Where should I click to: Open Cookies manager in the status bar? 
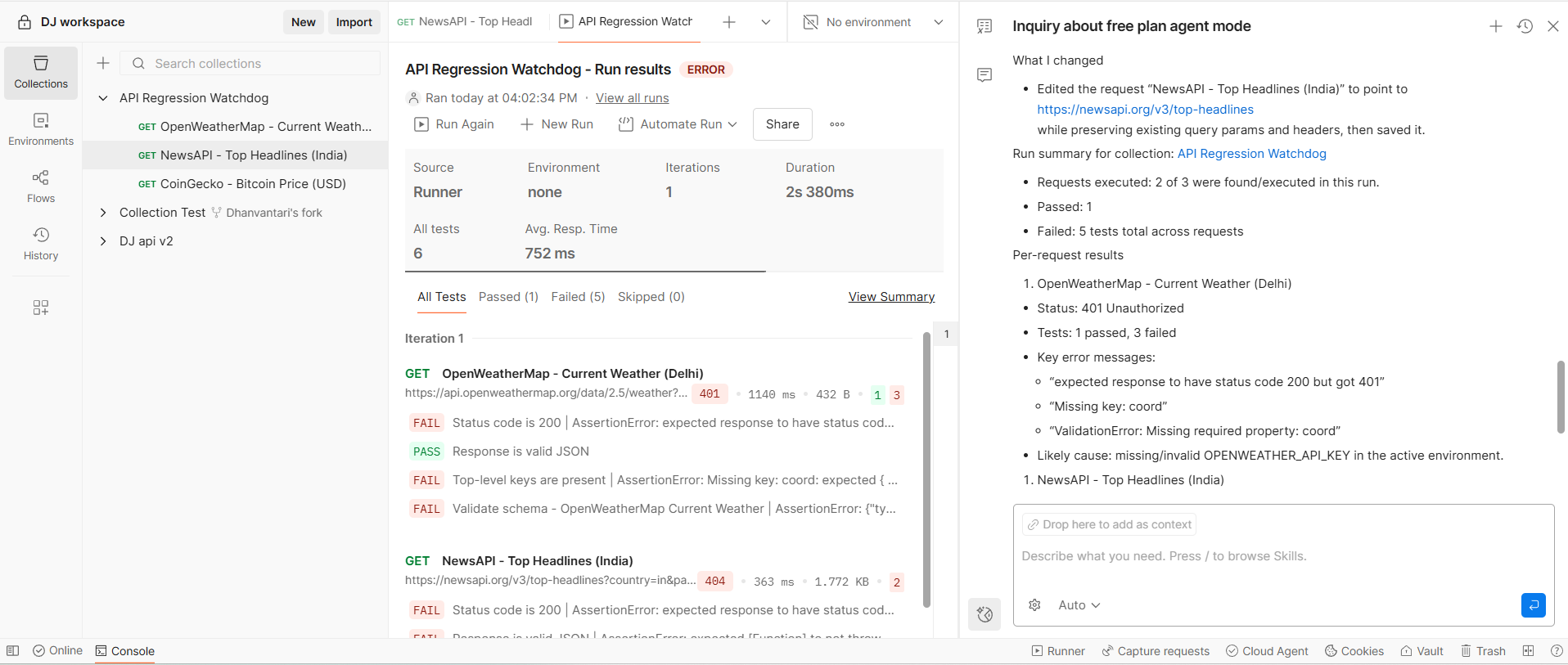coord(1354,651)
